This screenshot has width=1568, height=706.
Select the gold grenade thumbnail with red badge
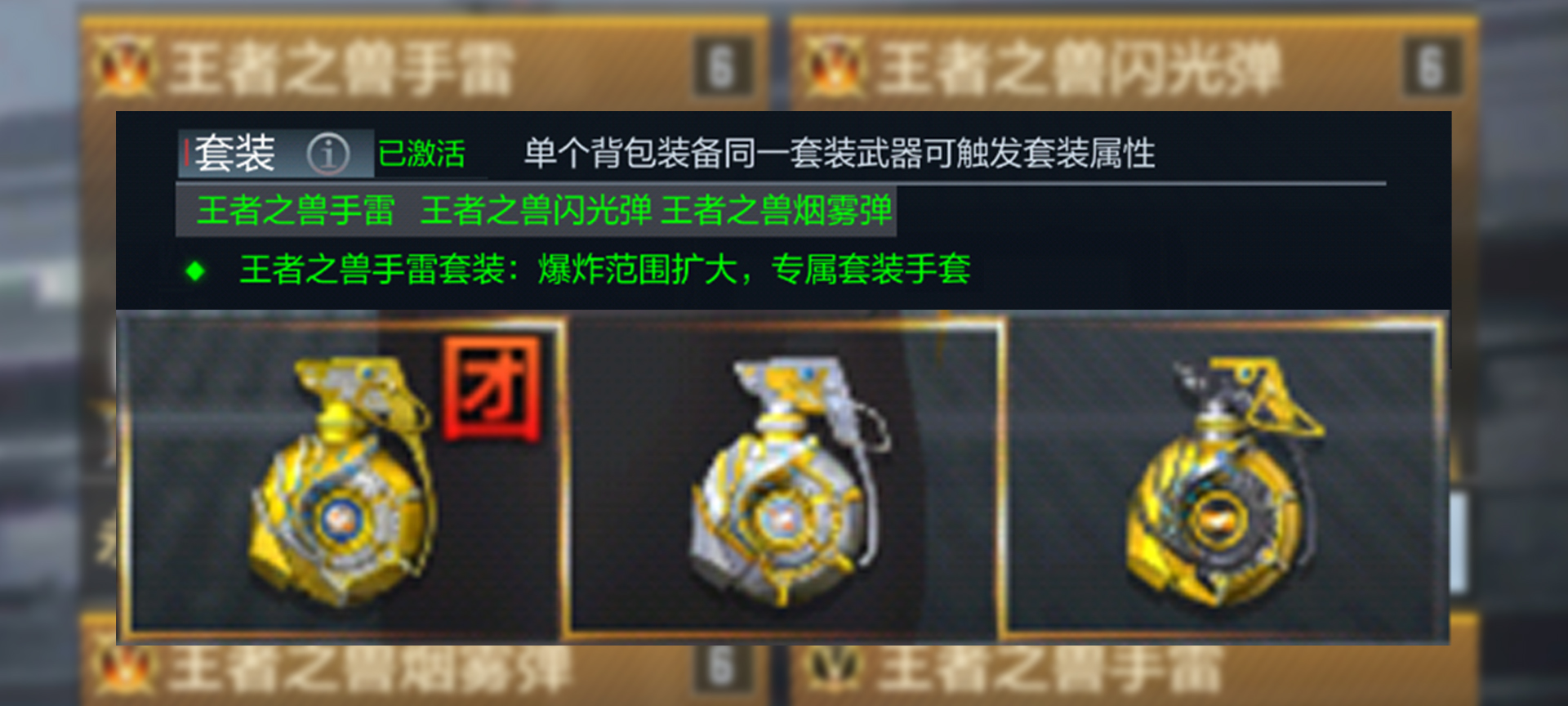point(343,476)
